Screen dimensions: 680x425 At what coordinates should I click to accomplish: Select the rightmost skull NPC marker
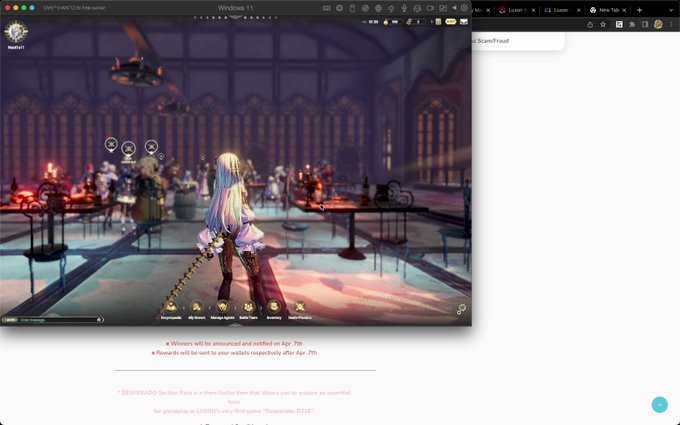coord(151,147)
